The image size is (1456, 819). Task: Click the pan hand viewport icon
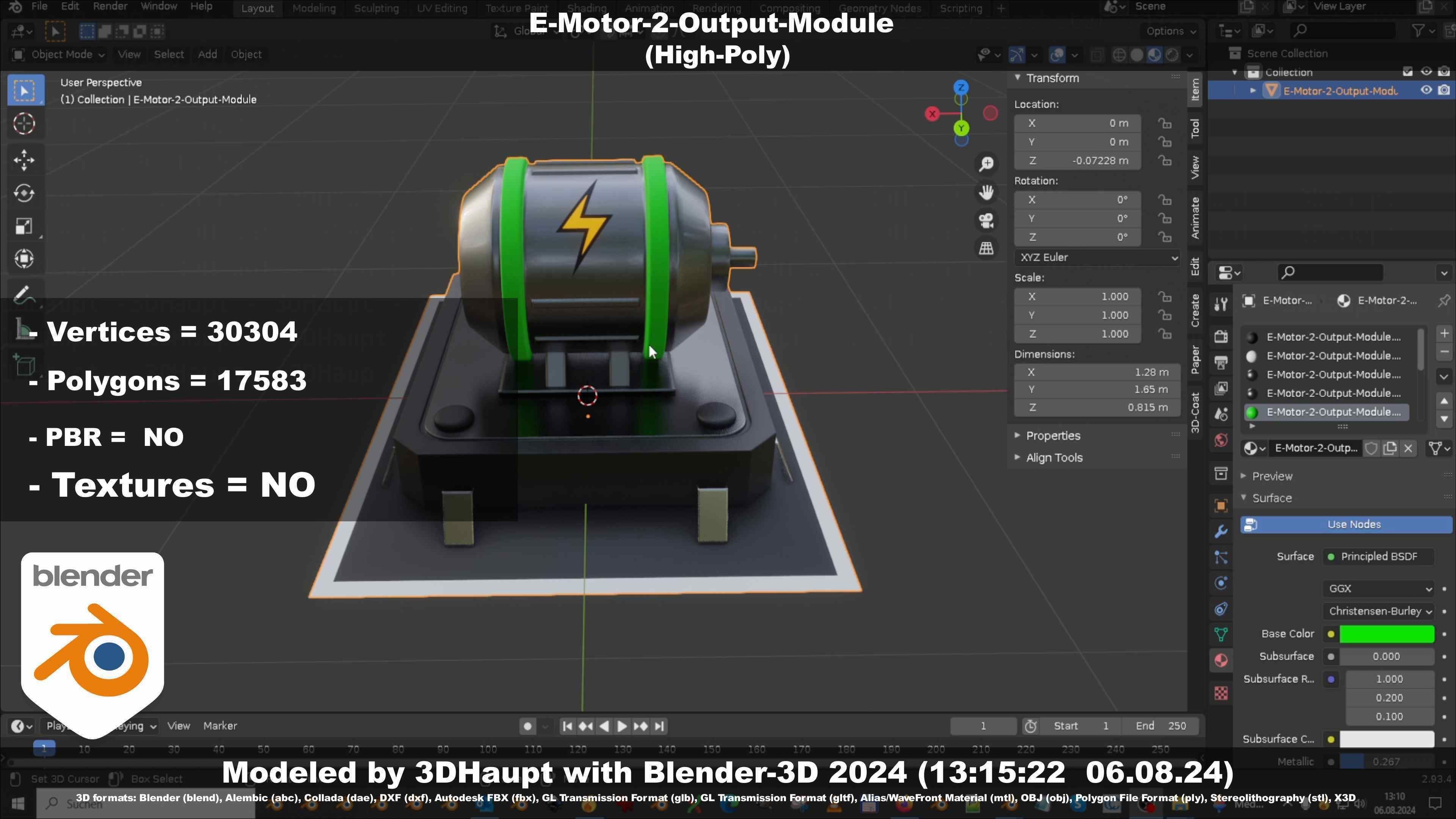tap(986, 192)
